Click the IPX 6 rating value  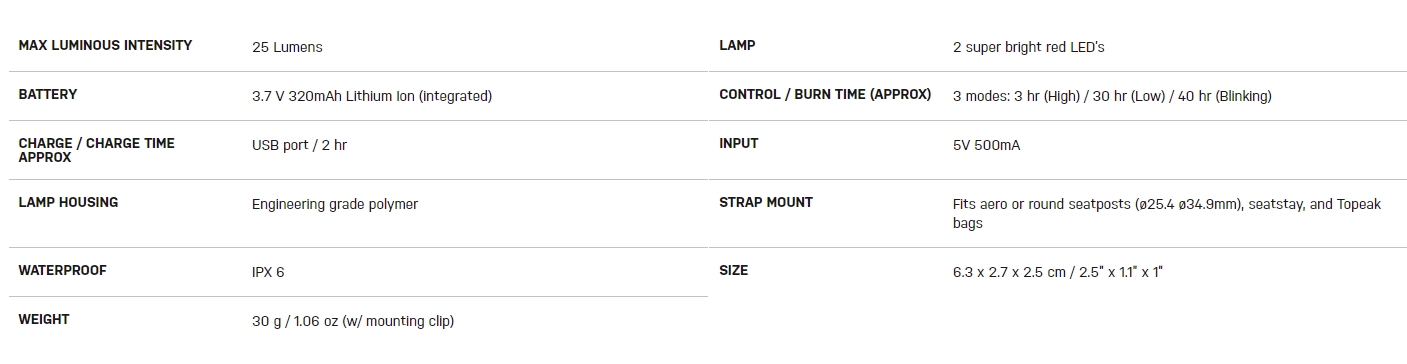(268, 272)
